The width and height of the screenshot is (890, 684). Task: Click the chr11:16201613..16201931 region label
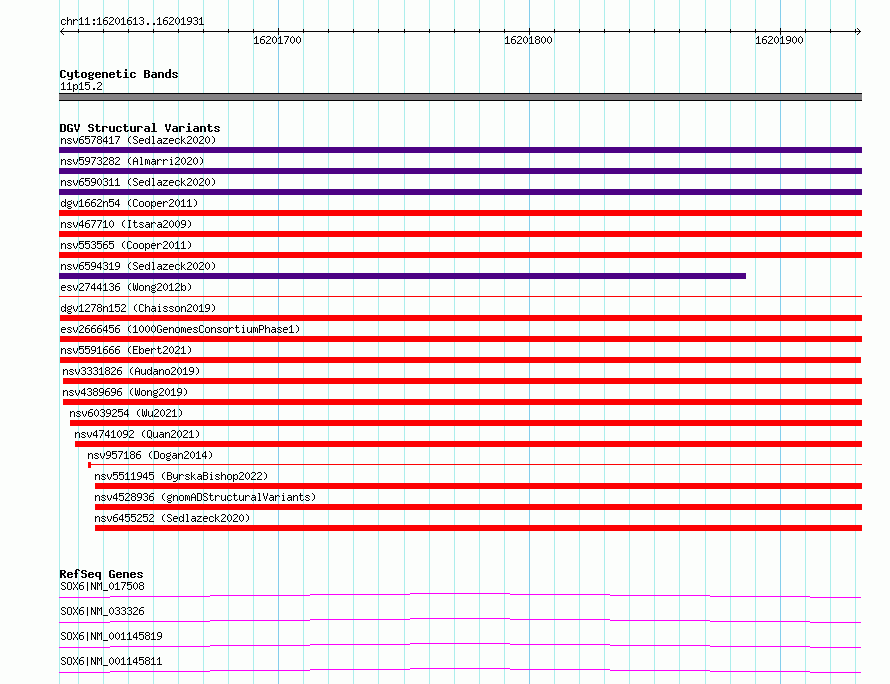pyautogui.click(x=132, y=21)
